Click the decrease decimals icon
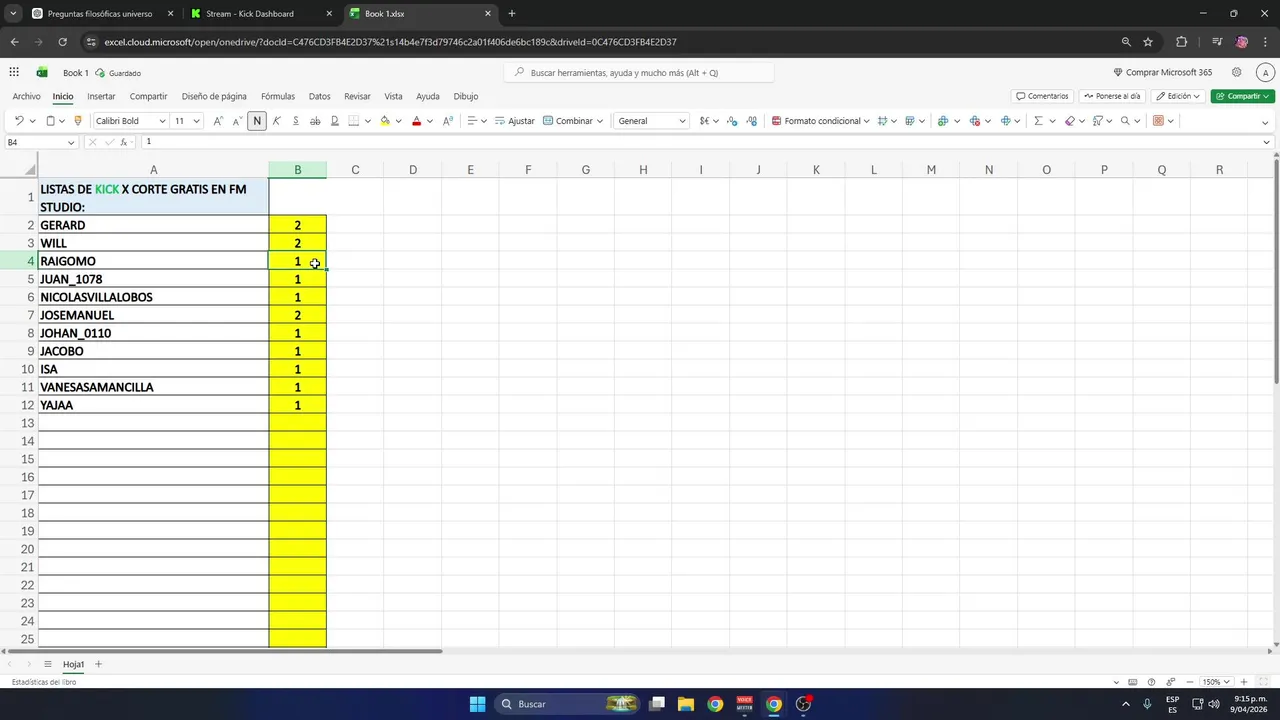Screen dimensions: 1280x720 (751, 121)
